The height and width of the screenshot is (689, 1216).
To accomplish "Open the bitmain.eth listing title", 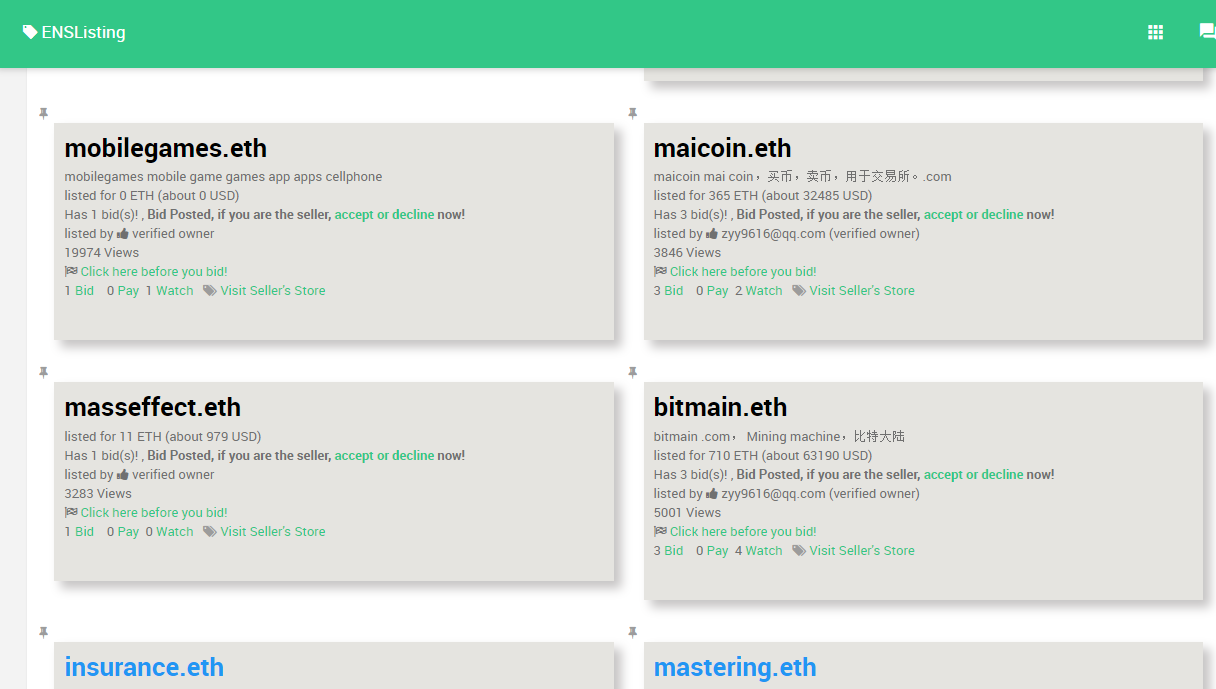I will pyautogui.click(x=720, y=407).
